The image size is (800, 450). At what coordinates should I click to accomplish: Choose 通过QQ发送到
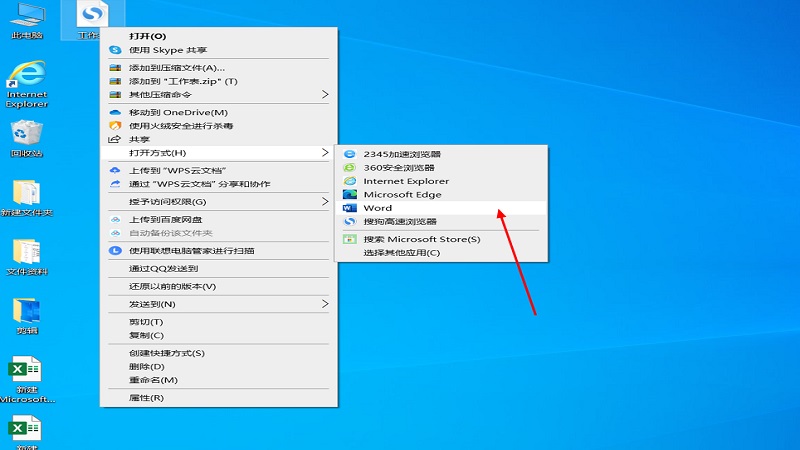pyautogui.click(x=218, y=268)
